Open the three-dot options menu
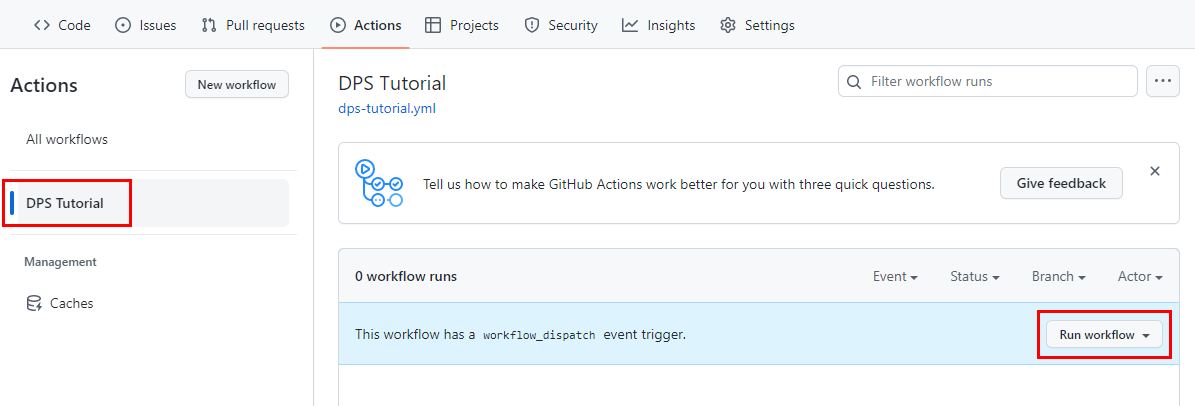Image resolution: width=1195 pixels, height=406 pixels. point(1162,81)
